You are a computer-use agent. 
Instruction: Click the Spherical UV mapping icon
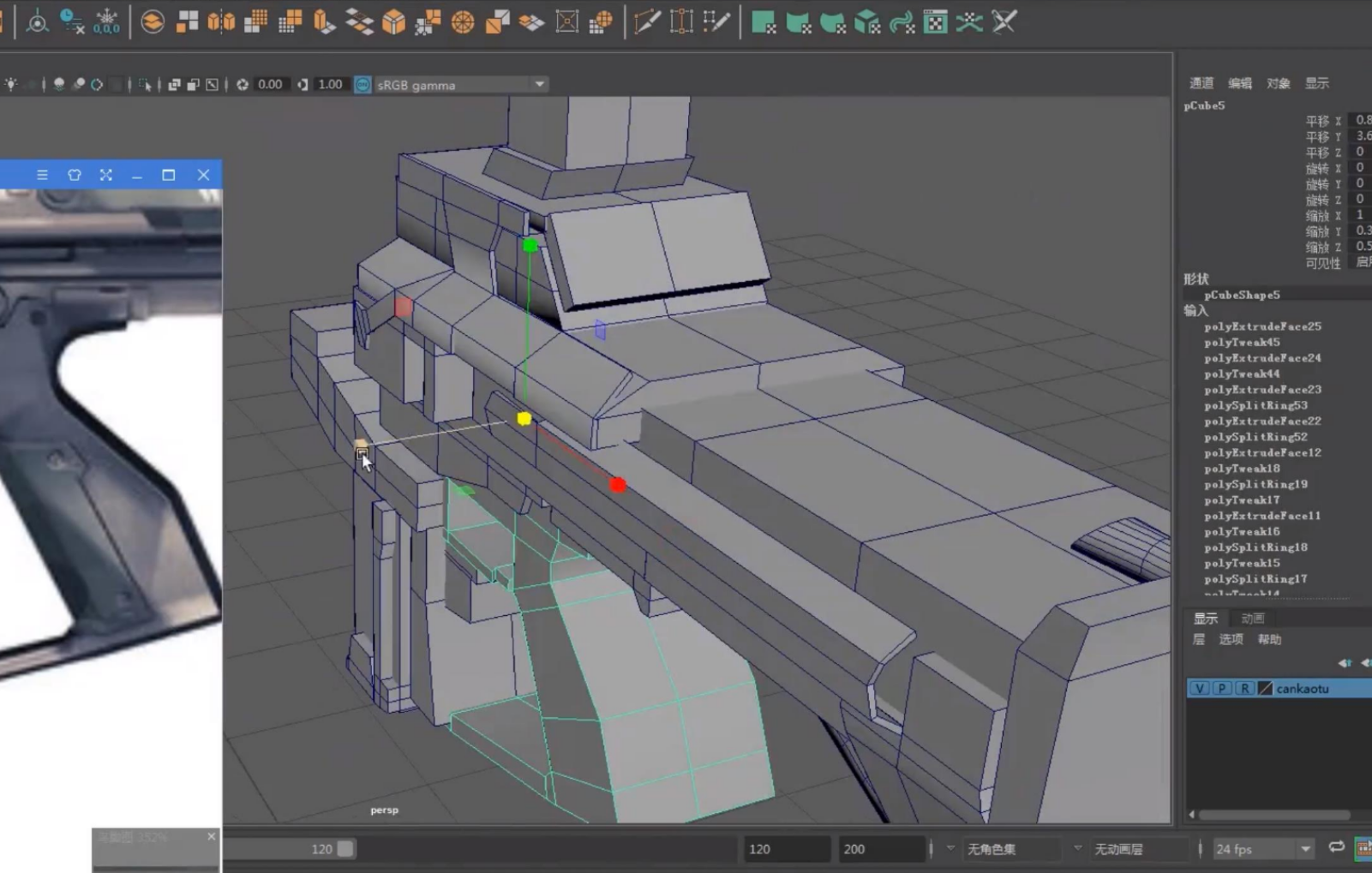832,22
